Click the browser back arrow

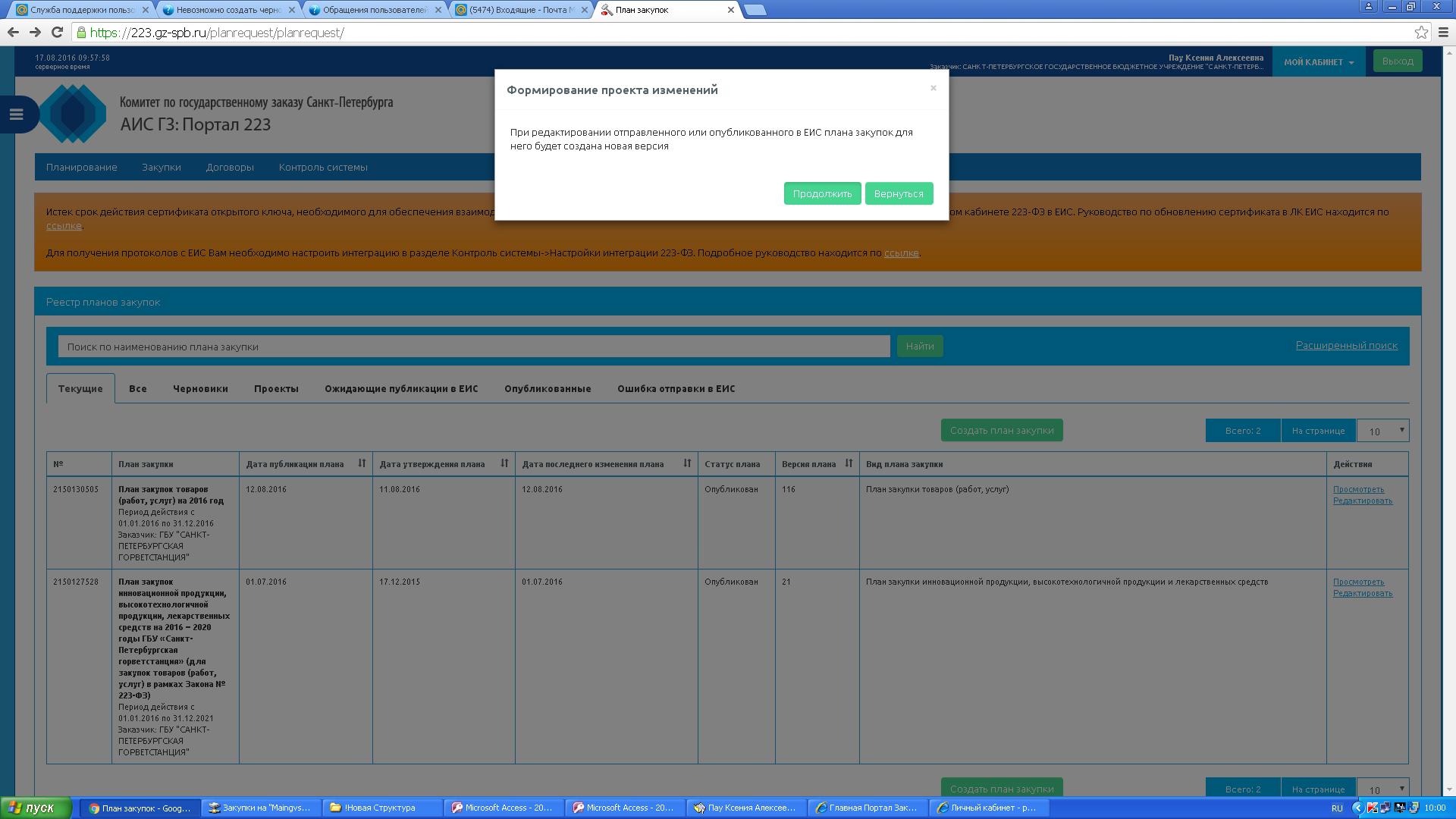(x=13, y=33)
